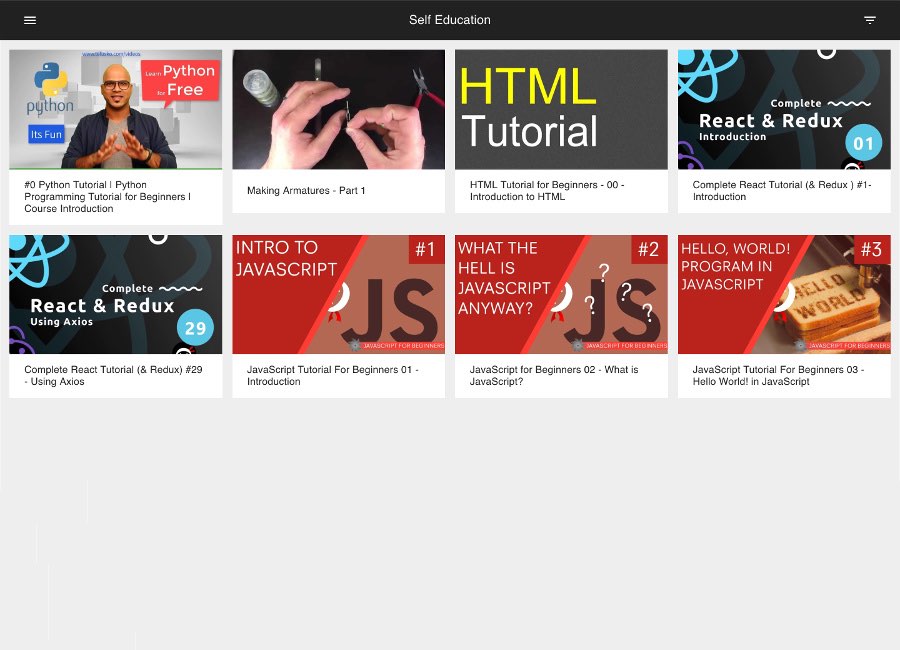This screenshot has height=650, width=900.
Task: Open the yellow HTML Tutorial thumbnail
Action: coord(561,109)
